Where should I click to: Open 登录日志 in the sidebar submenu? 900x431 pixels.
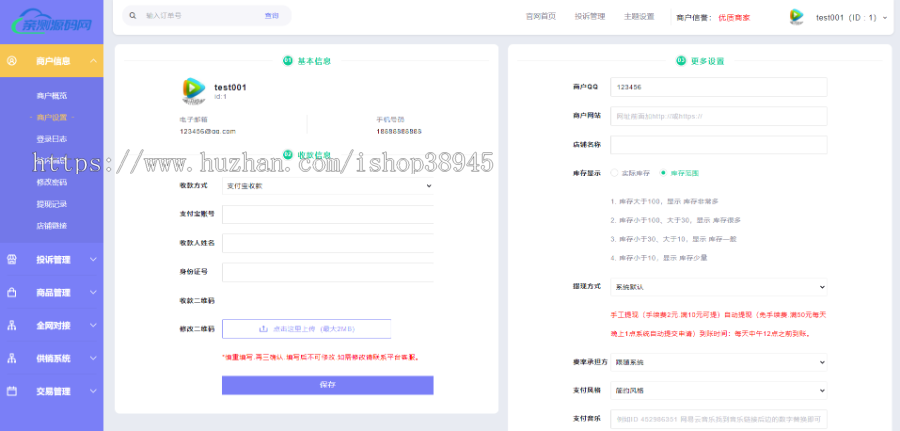[x=51, y=139]
